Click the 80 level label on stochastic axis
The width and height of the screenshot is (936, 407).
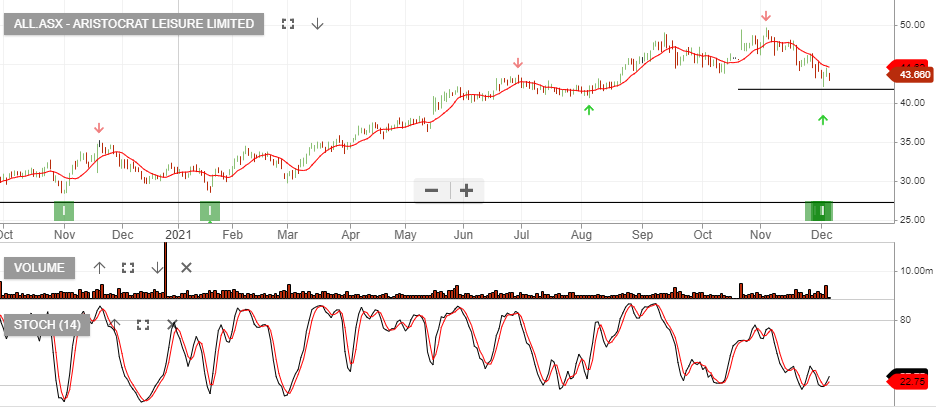pyautogui.click(x=906, y=320)
